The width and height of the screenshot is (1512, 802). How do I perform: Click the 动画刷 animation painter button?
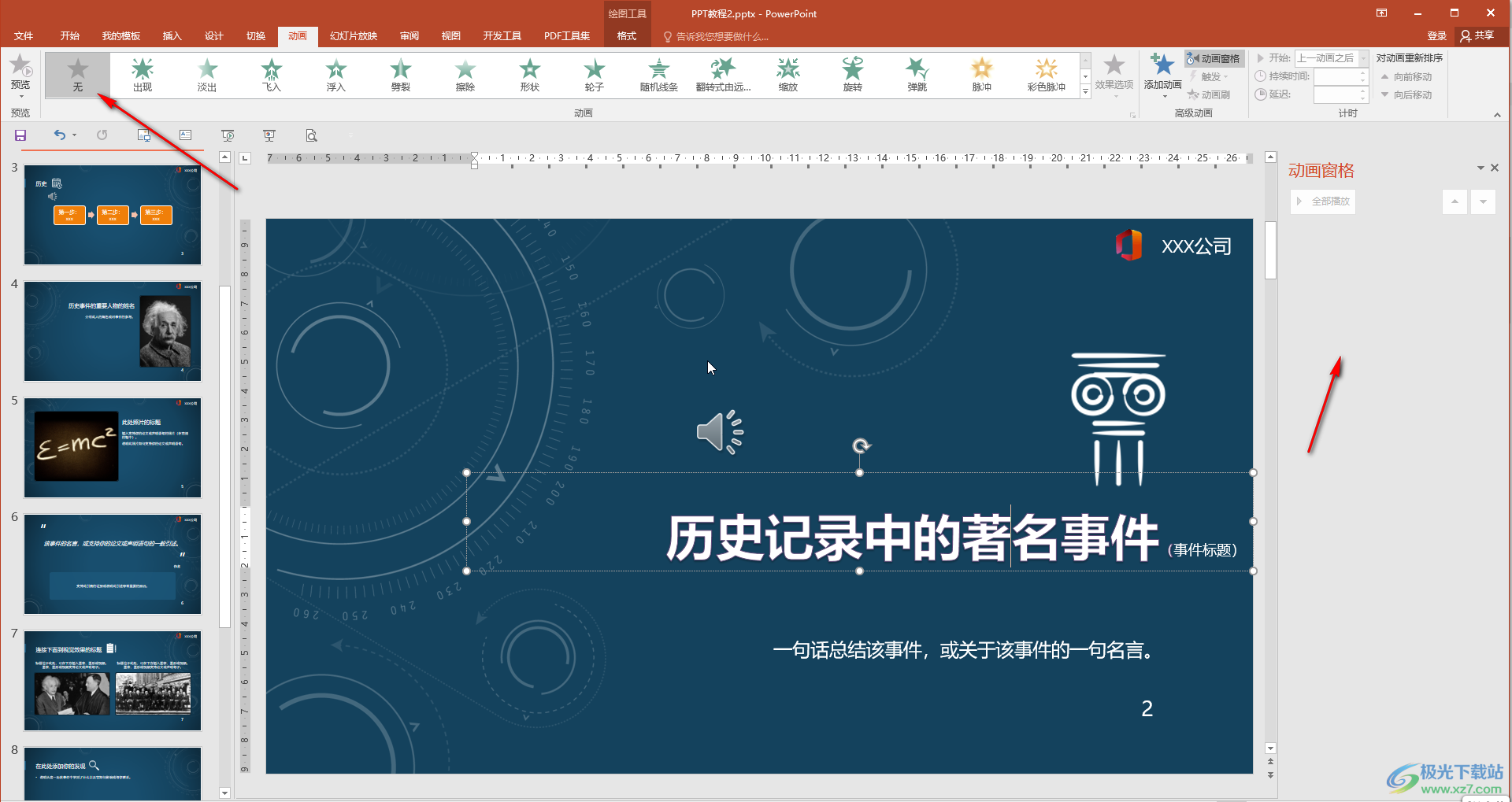pos(1209,94)
